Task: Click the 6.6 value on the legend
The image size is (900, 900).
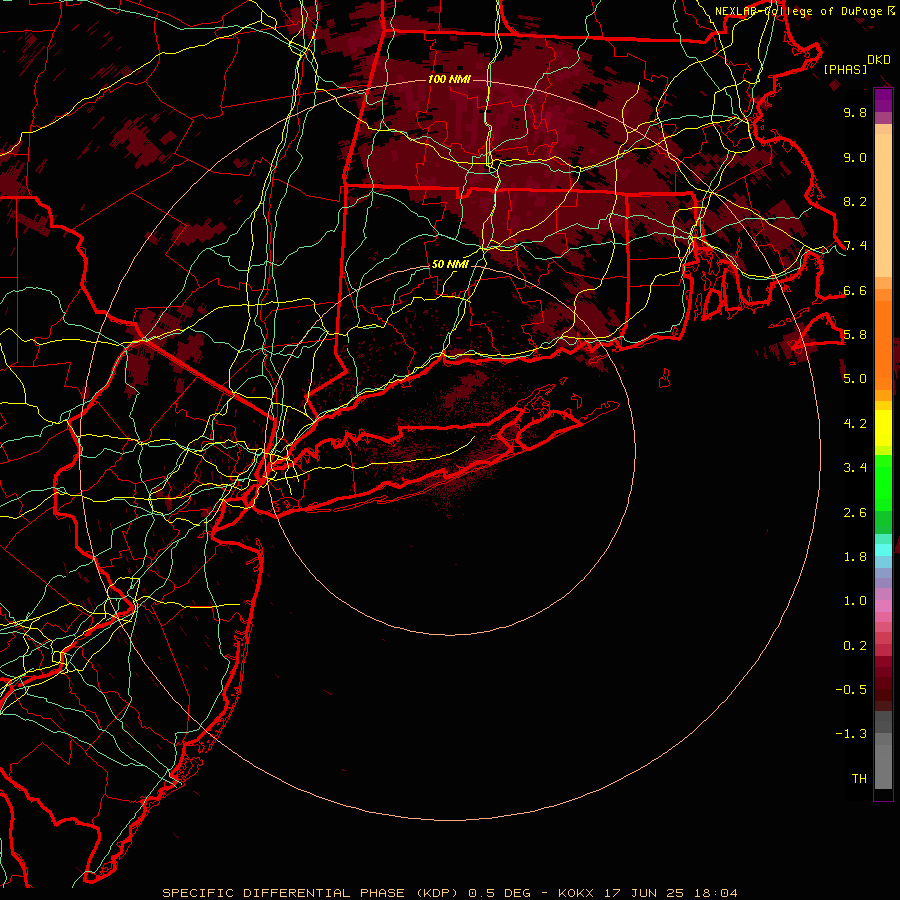Action: coord(855,290)
